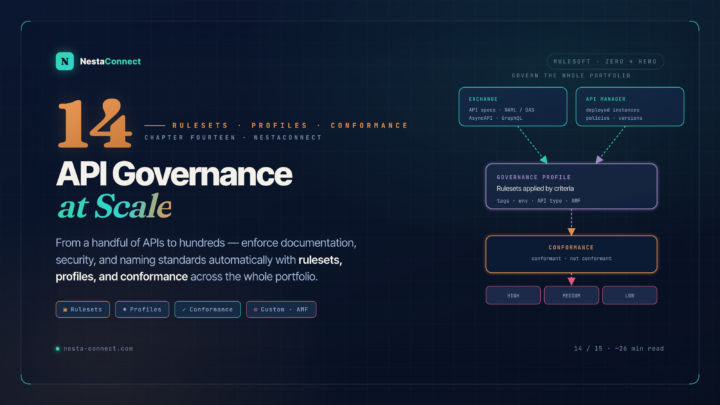Click the NestaConnect brand name

coord(110,62)
